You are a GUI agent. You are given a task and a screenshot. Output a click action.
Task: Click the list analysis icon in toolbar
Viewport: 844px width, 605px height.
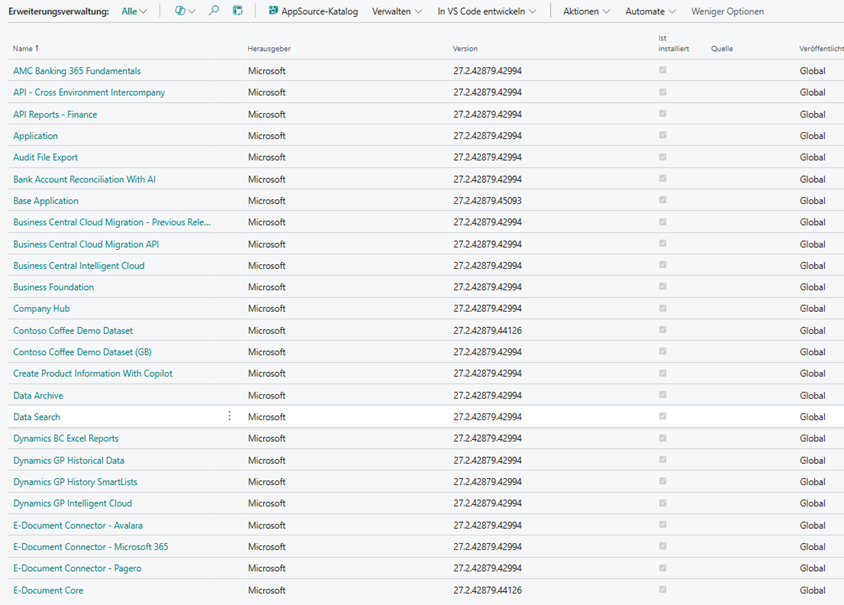click(x=238, y=11)
